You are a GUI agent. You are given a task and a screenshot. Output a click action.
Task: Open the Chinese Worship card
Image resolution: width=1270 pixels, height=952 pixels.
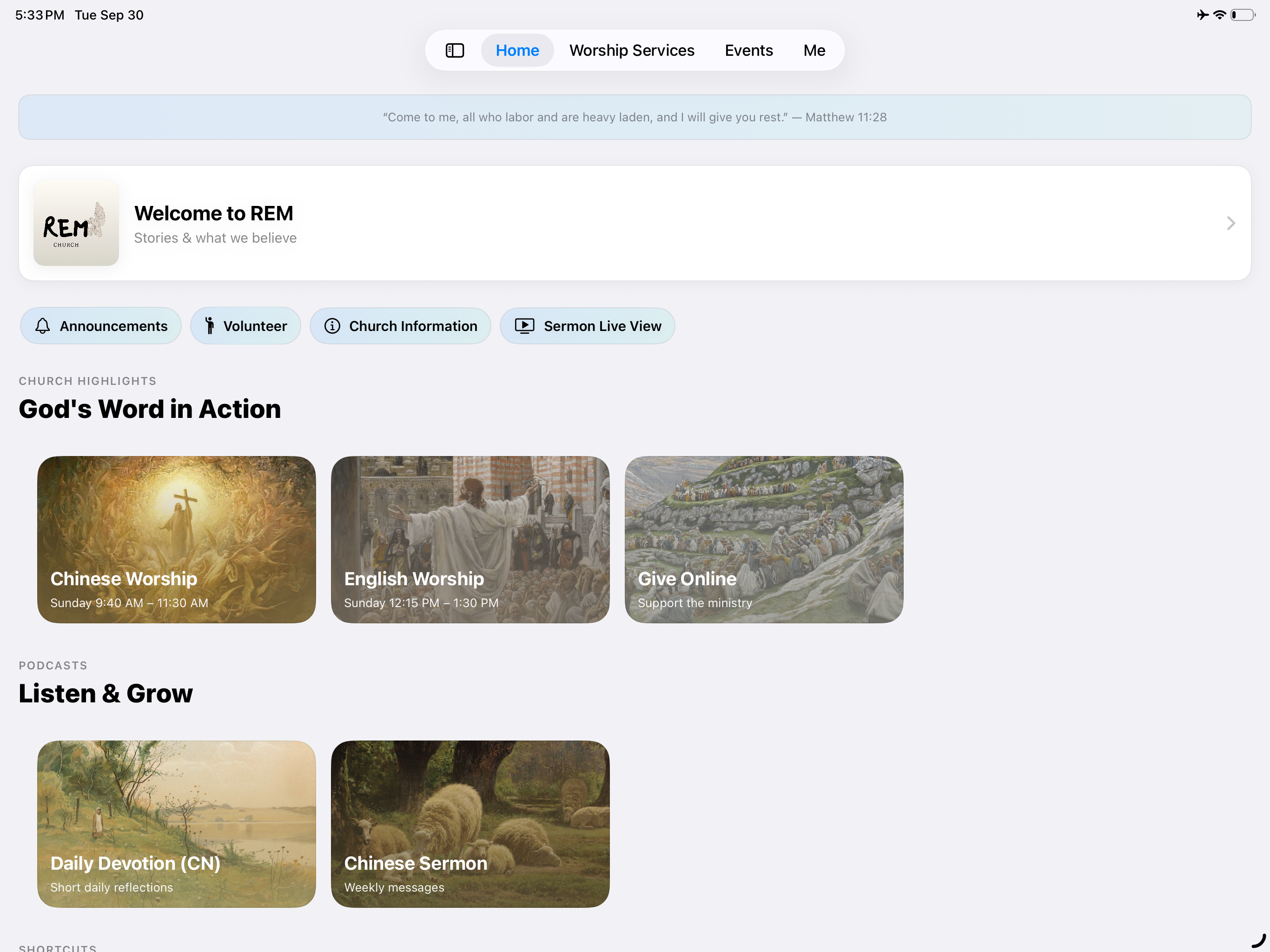point(176,540)
